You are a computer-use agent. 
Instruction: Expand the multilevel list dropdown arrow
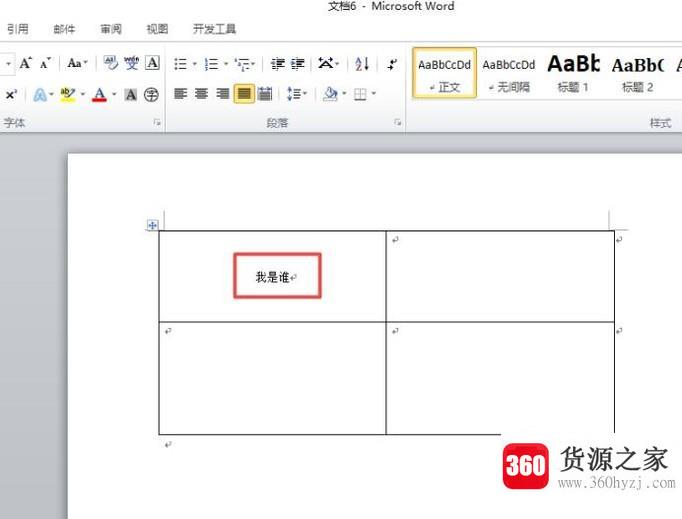click(253, 64)
